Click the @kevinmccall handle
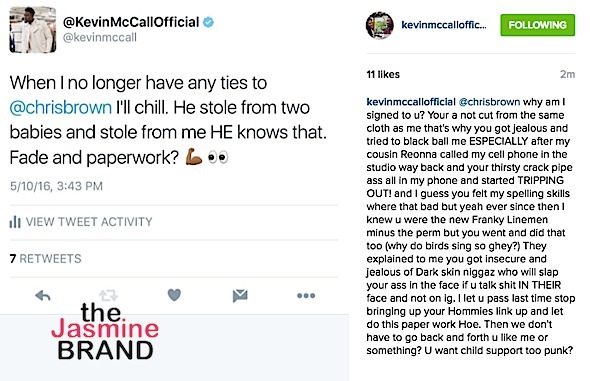Viewport: 590px width, 381px height. click(100, 38)
